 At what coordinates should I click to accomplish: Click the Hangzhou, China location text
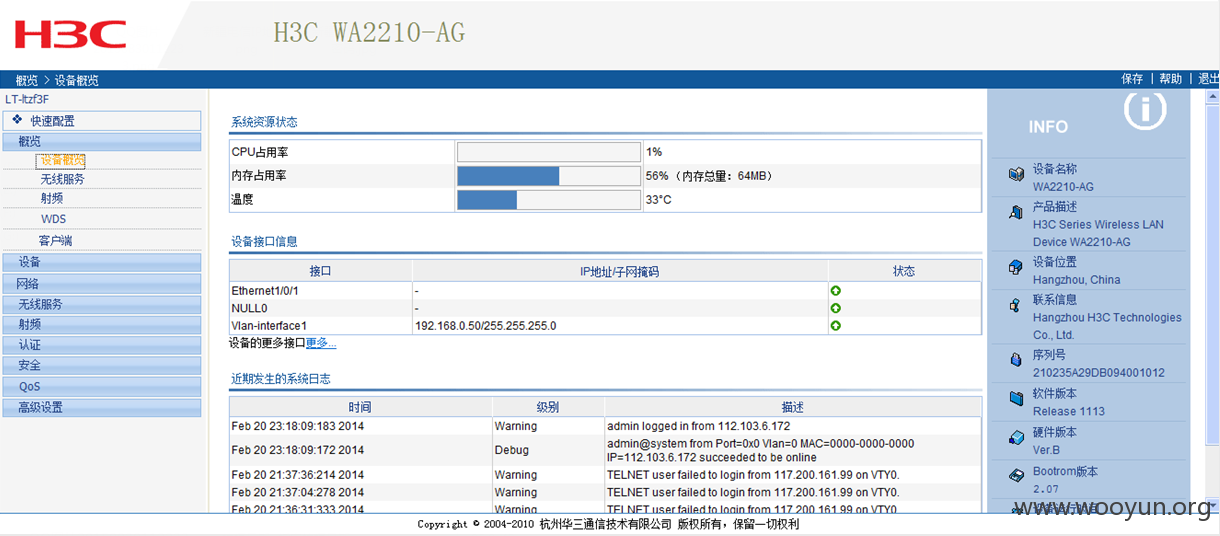pyautogui.click(x=1076, y=280)
